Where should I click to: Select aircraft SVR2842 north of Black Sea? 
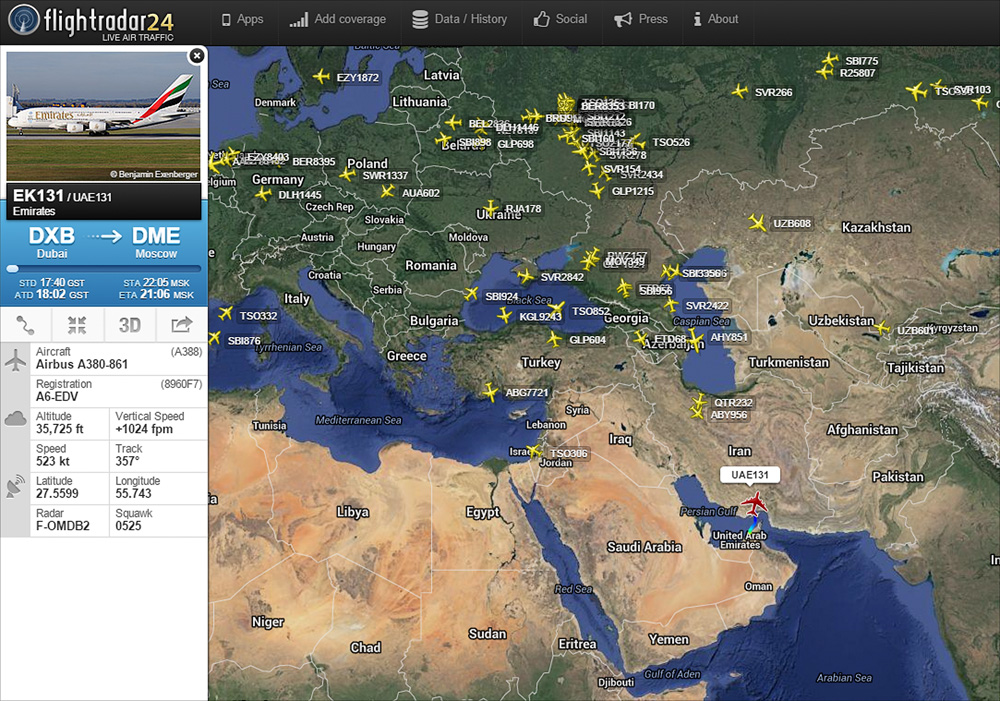tap(526, 276)
